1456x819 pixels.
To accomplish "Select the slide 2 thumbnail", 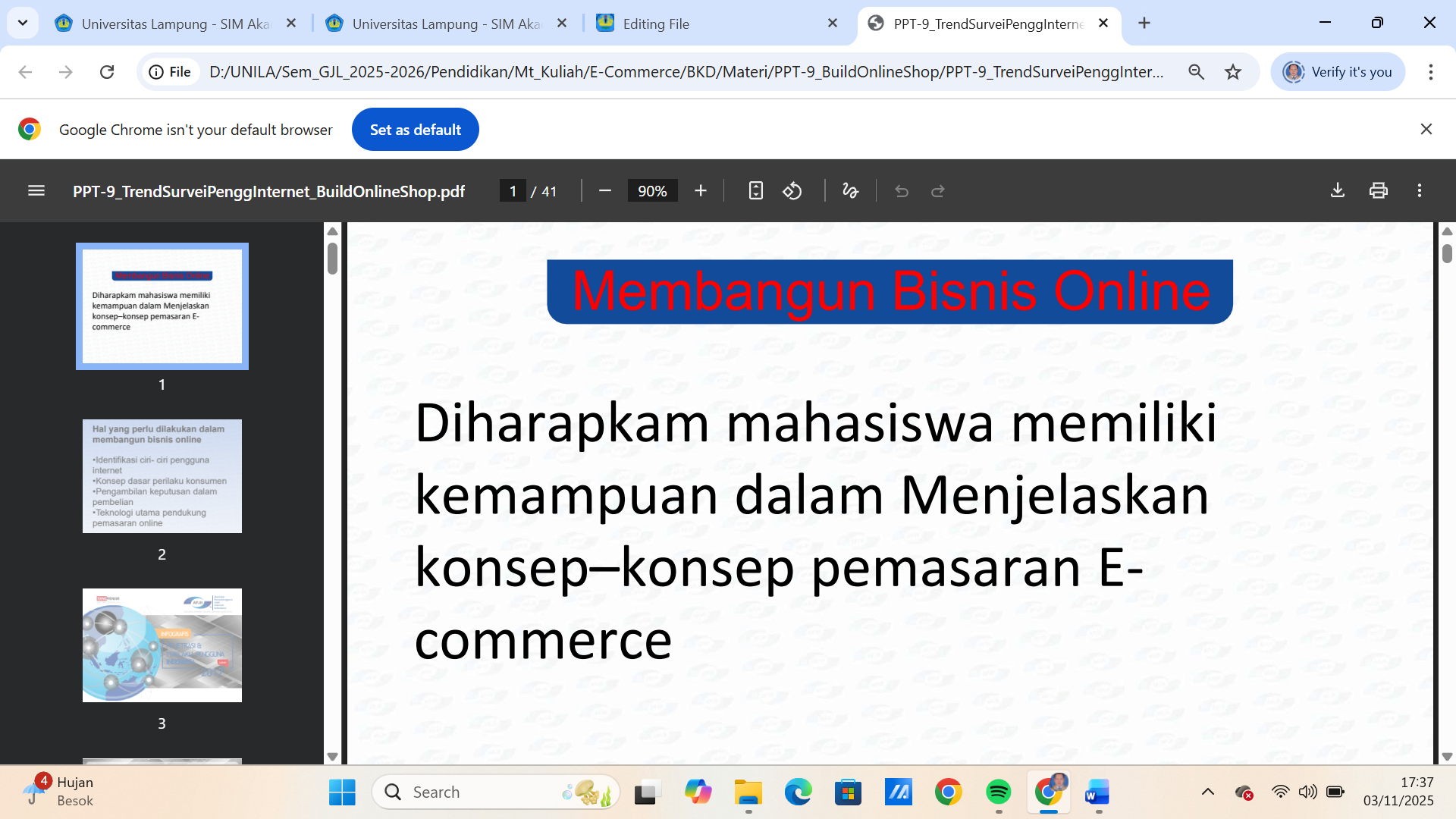I will [x=162, y=476].
